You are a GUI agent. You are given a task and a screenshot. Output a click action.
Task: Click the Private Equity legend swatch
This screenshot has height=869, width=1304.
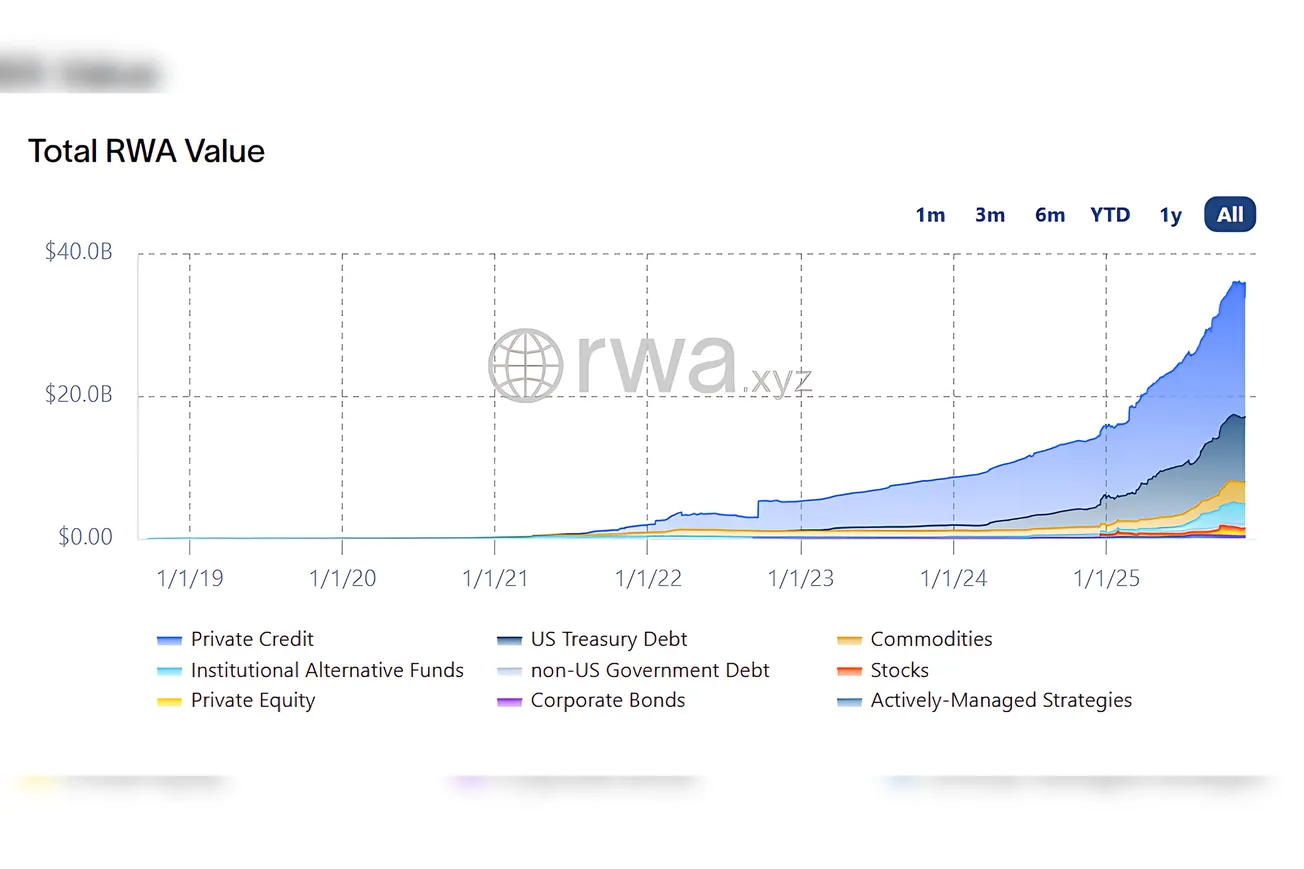[169, 701]
